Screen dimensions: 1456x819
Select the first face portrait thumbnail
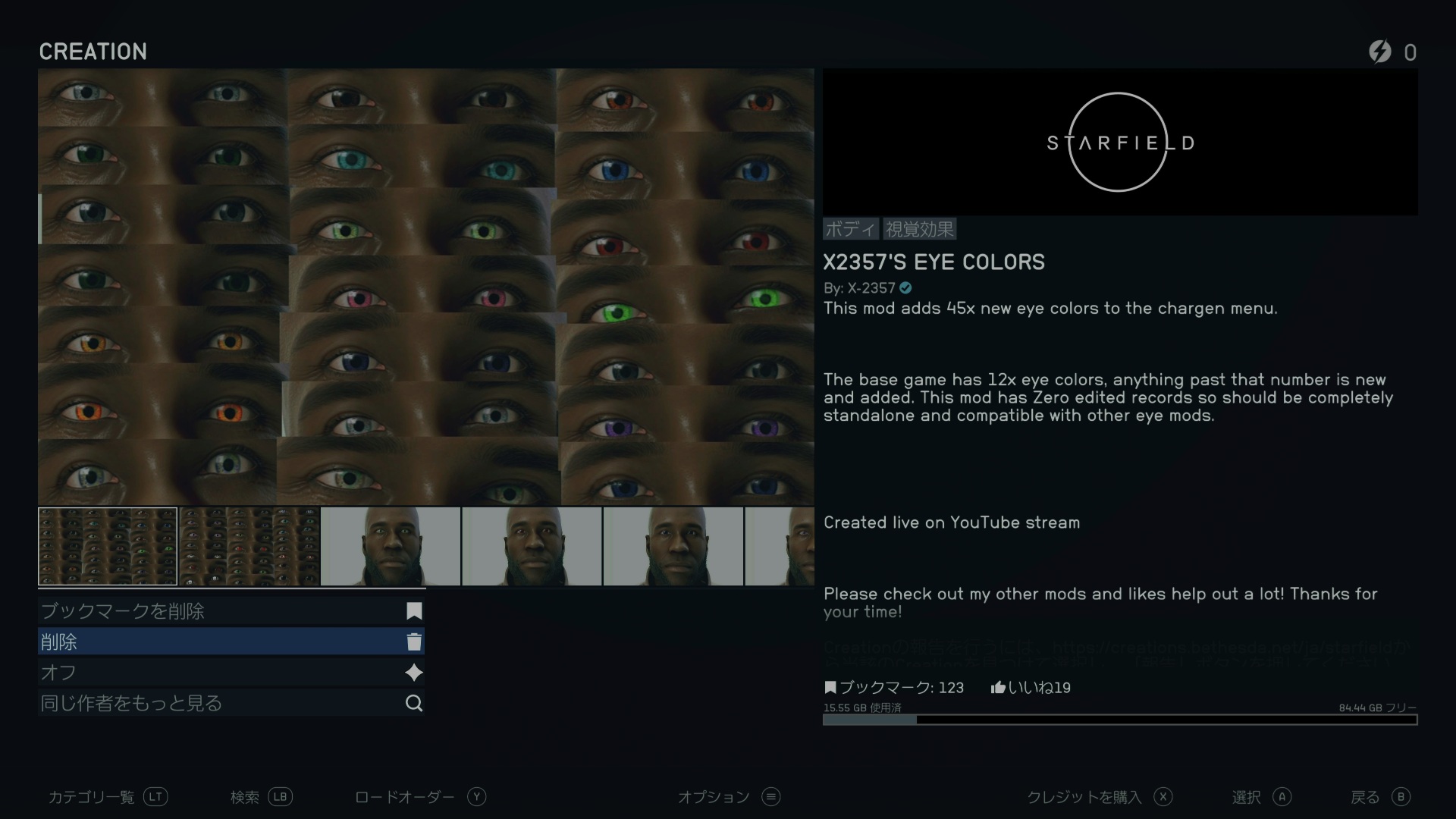coord(391,547)
